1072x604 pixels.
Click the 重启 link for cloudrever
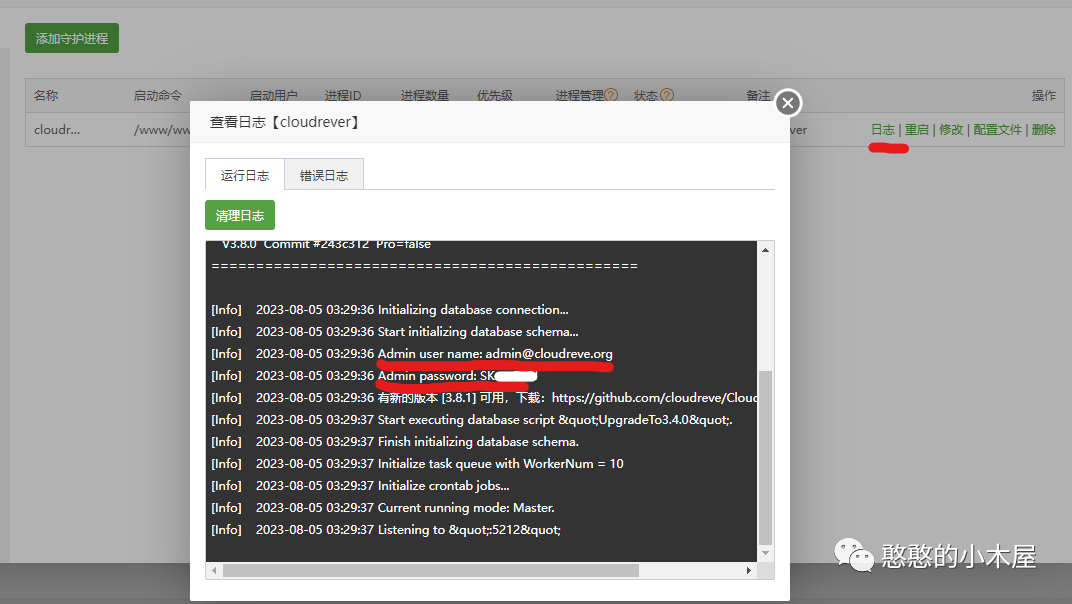917,130
